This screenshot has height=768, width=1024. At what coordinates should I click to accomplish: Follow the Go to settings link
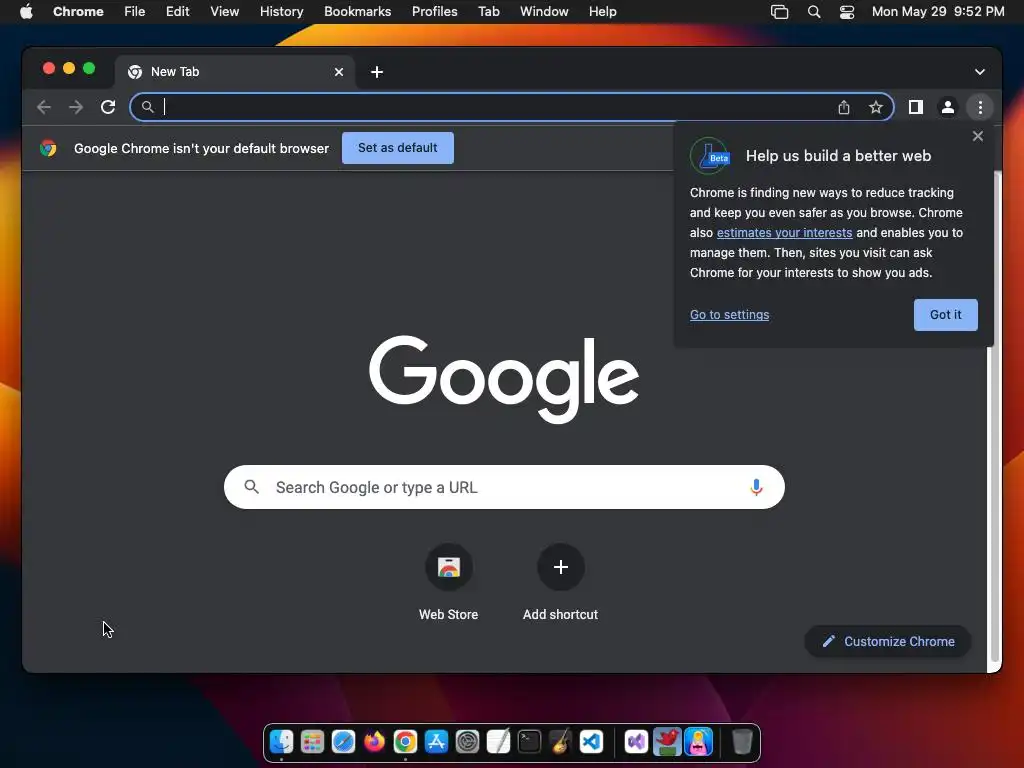click(729, 315)
